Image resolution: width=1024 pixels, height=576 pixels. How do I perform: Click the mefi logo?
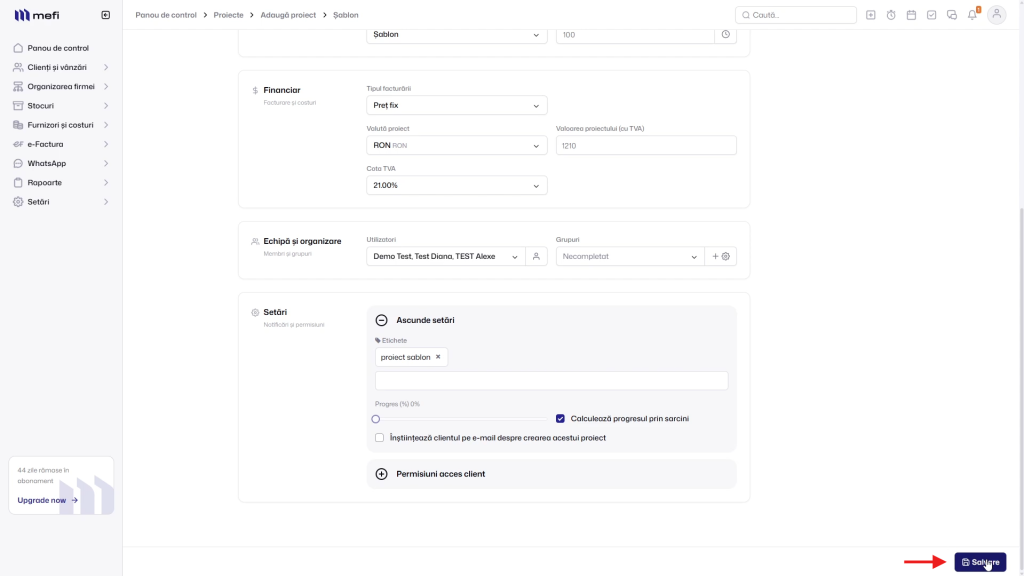[x=37, y=15]
